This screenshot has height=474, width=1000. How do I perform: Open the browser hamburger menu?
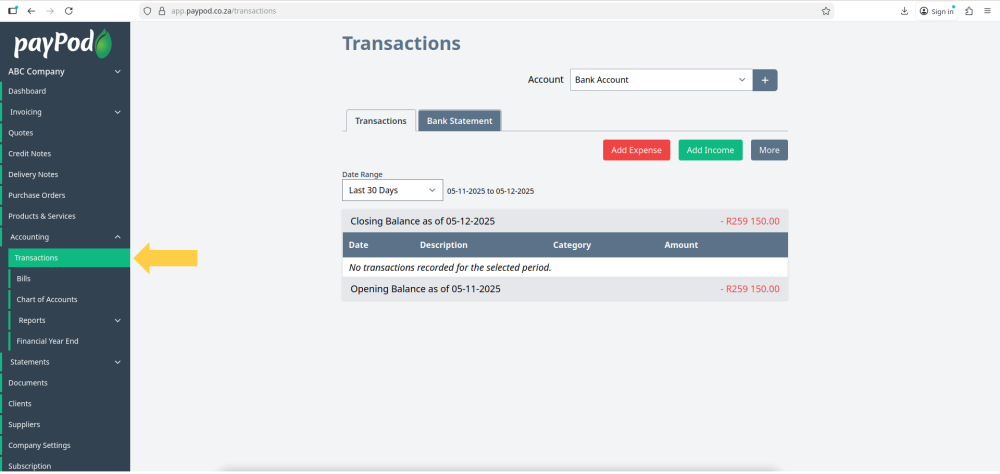987,11
